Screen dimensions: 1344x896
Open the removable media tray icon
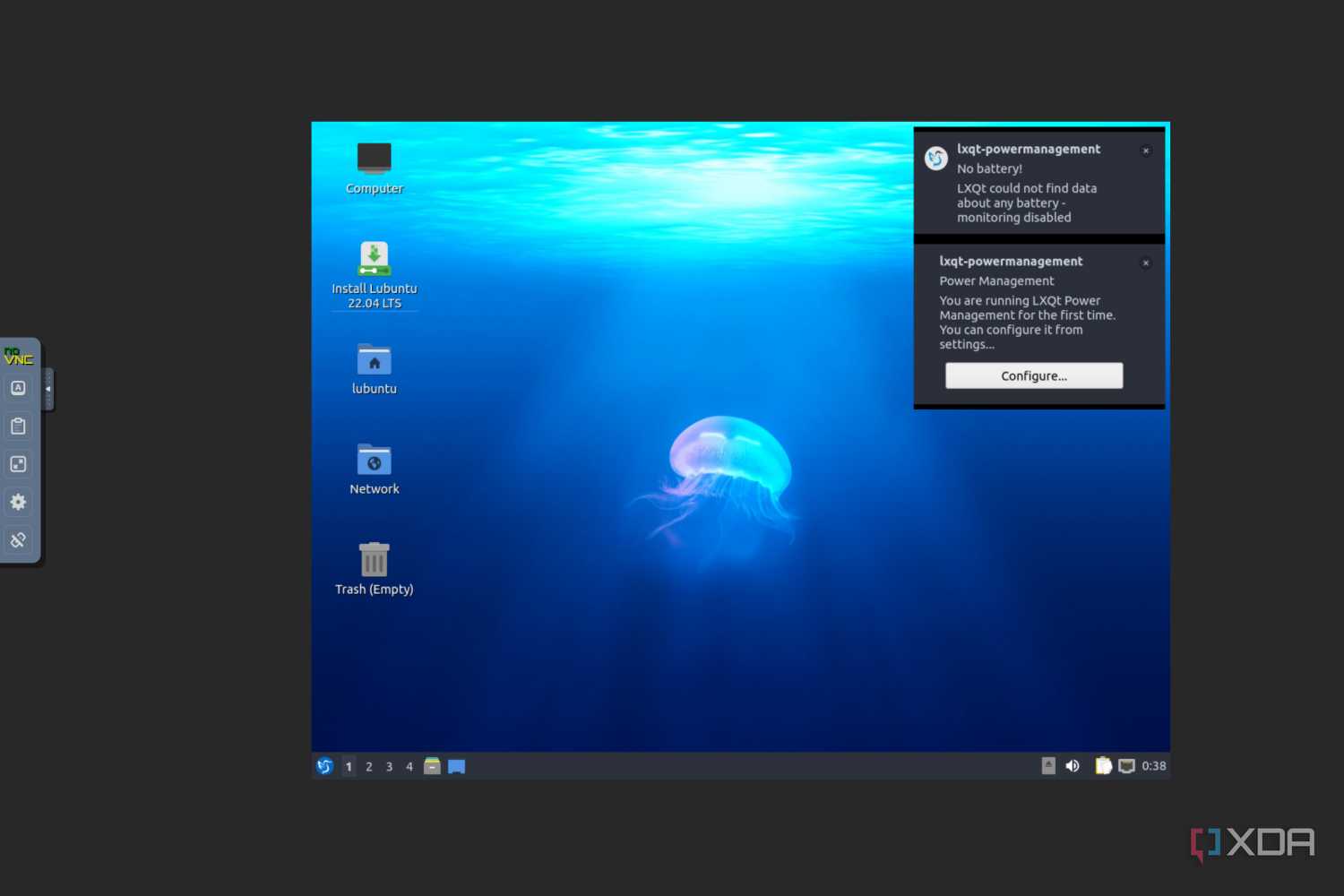(1048, 765)
